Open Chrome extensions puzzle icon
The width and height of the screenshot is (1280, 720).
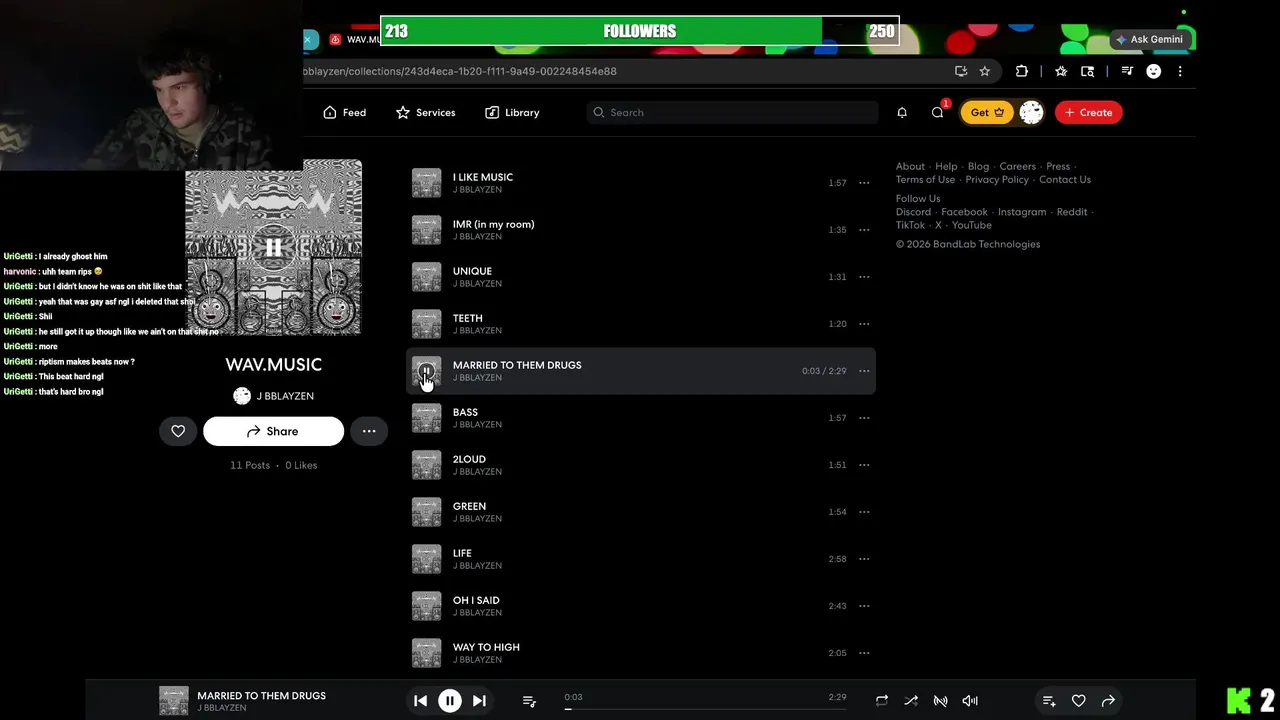[x=1021, y=71]
